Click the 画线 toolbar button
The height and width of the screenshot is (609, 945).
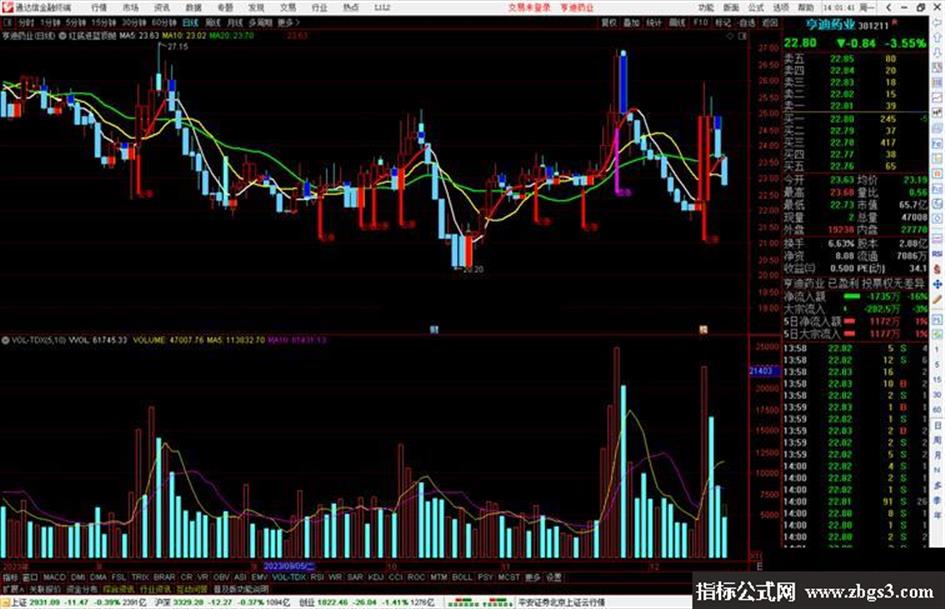pos(677,22)
